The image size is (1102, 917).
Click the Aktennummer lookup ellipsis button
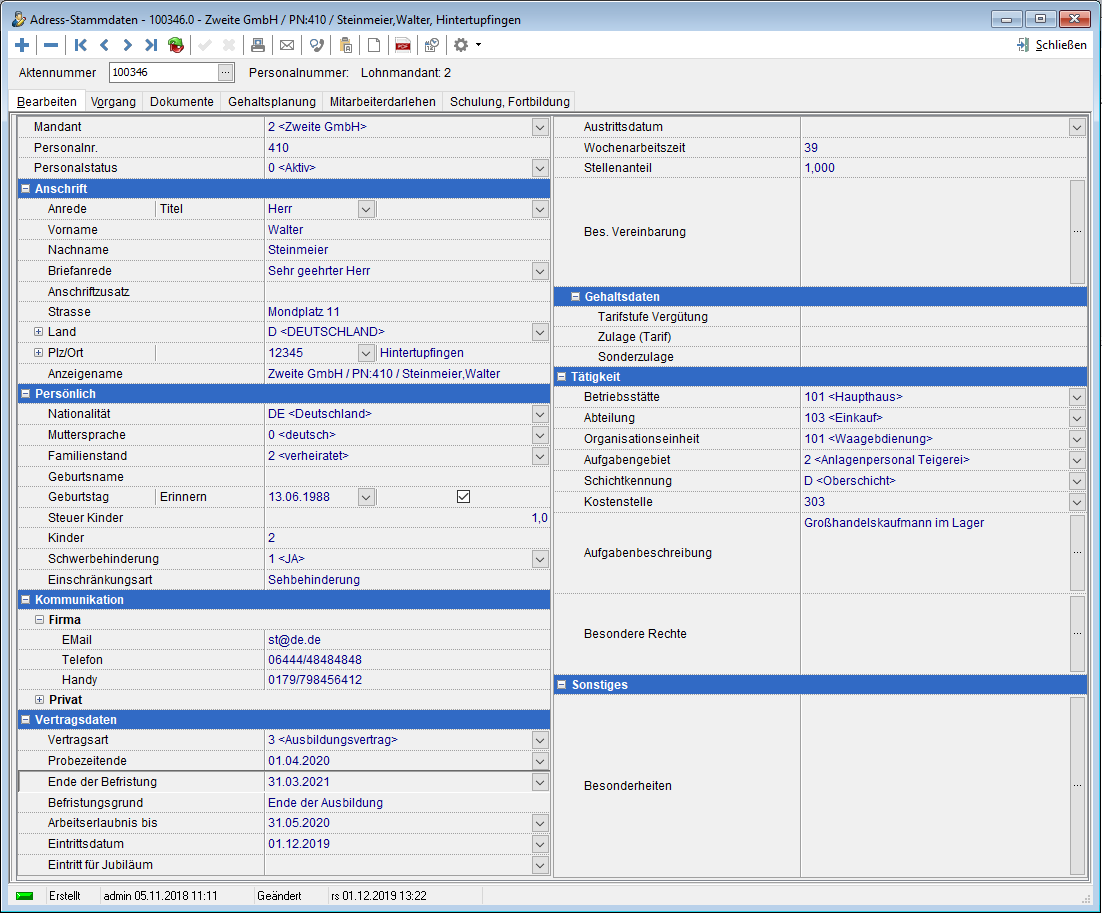225,72
